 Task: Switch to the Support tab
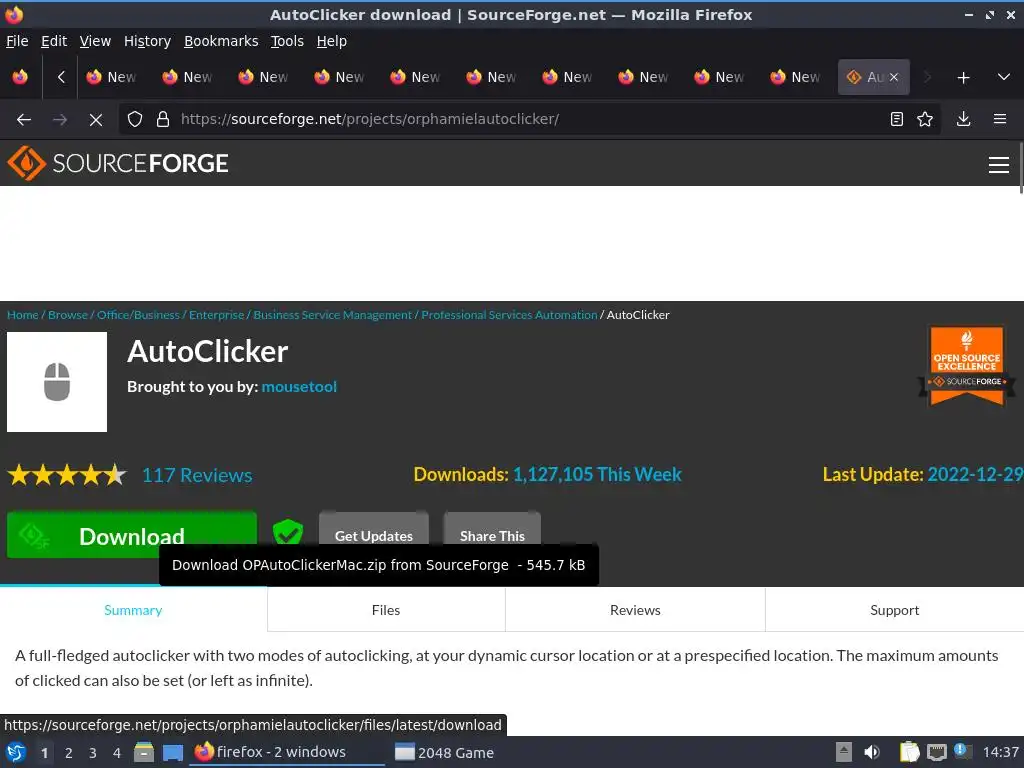[895, 610]
